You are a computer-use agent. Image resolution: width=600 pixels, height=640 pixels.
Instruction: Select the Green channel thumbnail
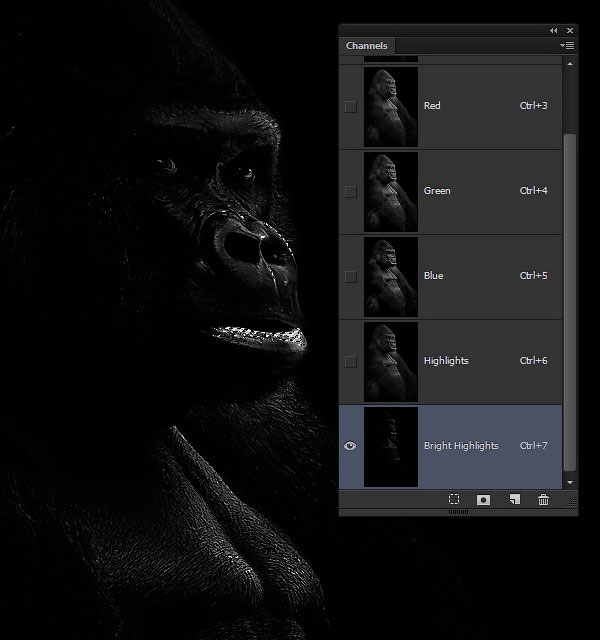pyautogui.click(x=391, y=192)
